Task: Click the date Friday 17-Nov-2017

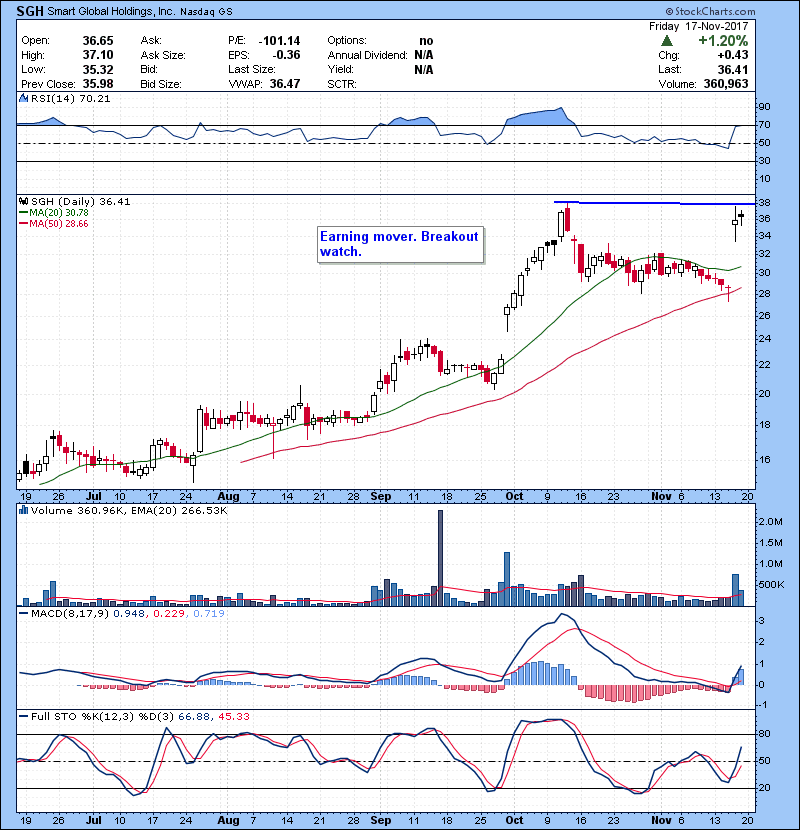Action: point(699,26)
